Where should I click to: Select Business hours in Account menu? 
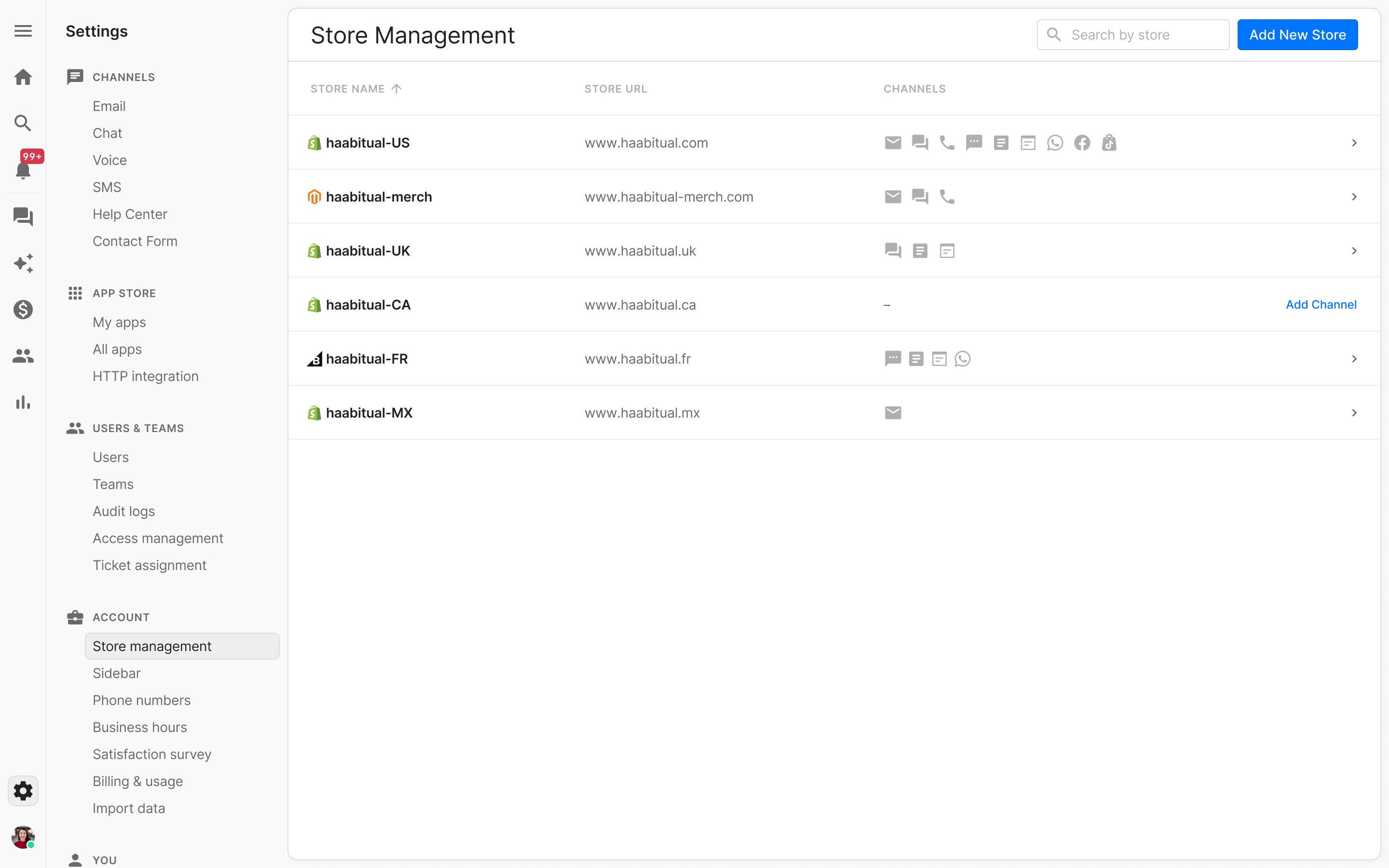point(139,727)
